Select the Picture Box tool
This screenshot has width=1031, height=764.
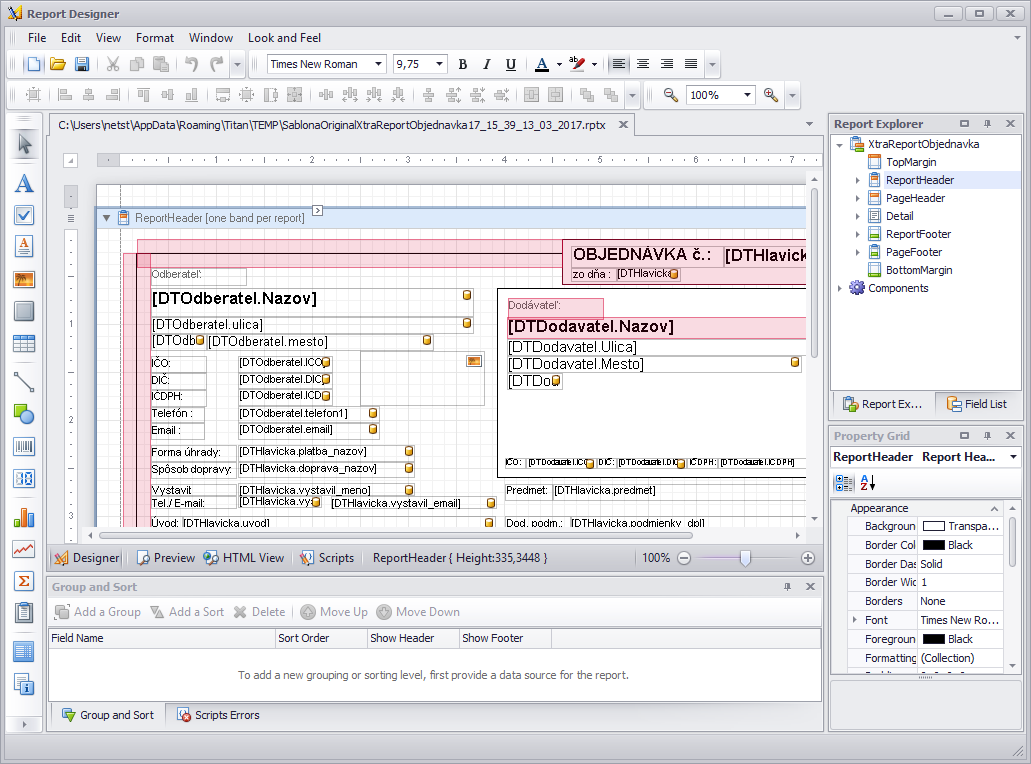pos(24,279)
